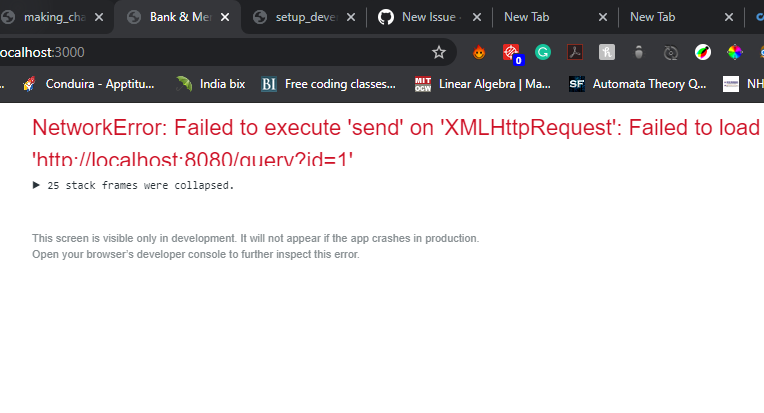Bookmark this page with star icon
Image resolution: width=764 pixels, height=413 pixels.
pyautogui.click(x=439, y=52)
